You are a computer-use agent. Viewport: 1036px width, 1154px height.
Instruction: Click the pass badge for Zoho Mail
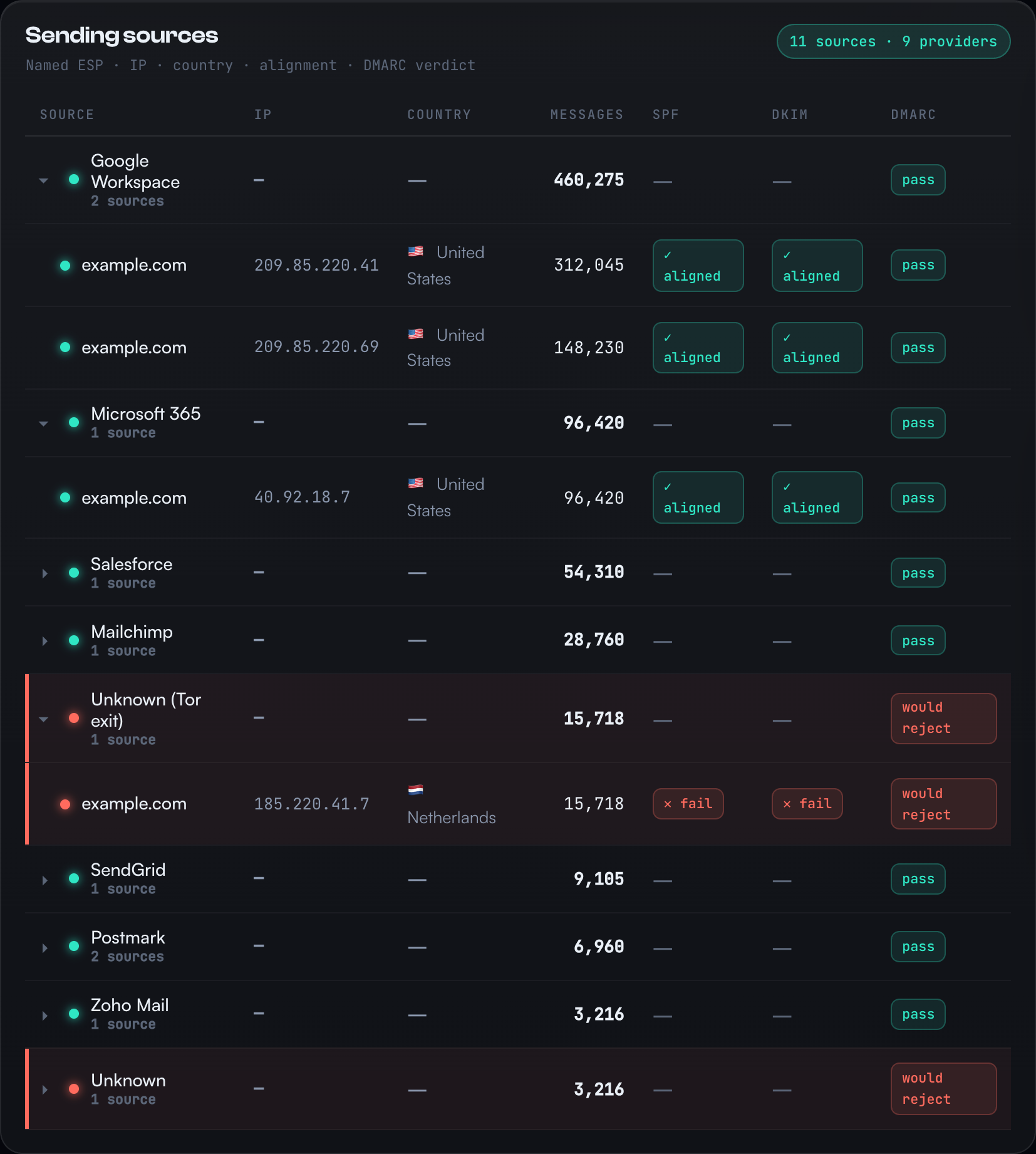[x=918, y=1014]
